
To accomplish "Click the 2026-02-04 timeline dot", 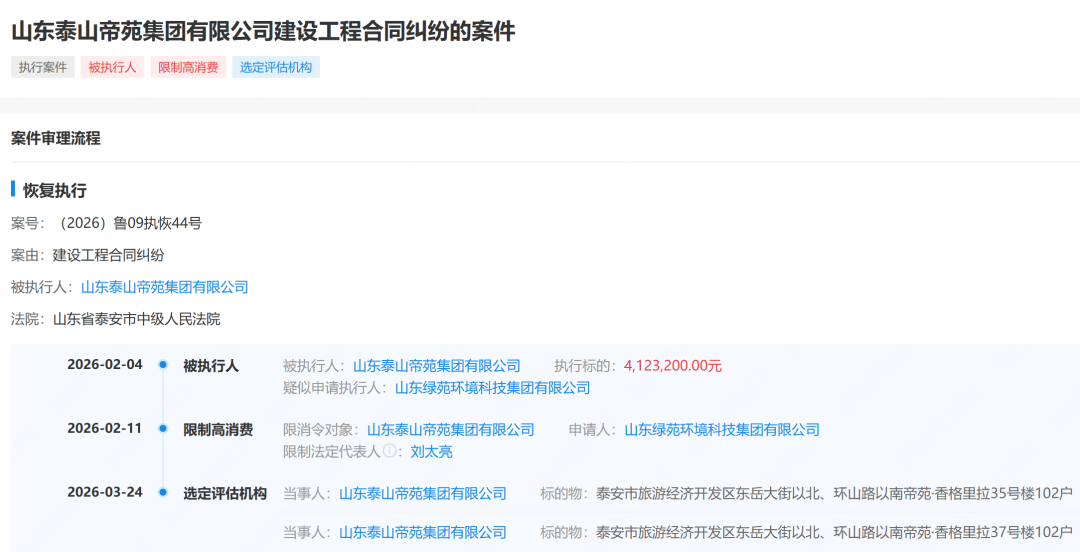I will point(163,365).
